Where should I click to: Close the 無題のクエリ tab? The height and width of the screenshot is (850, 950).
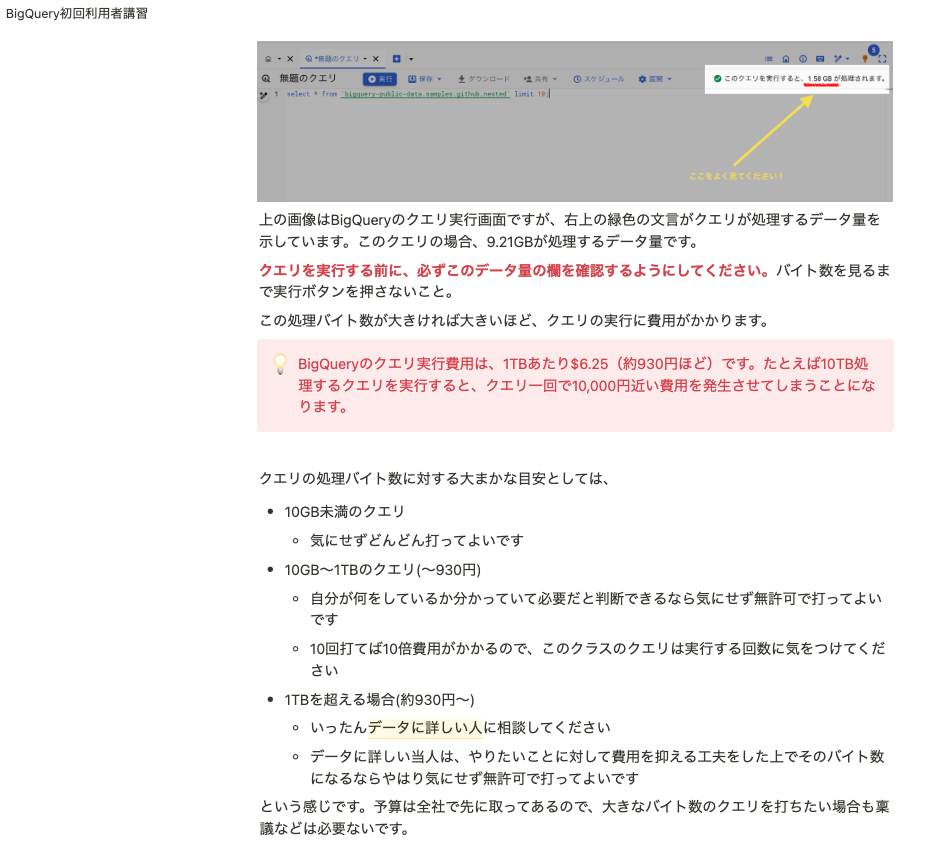click(376, 59)
